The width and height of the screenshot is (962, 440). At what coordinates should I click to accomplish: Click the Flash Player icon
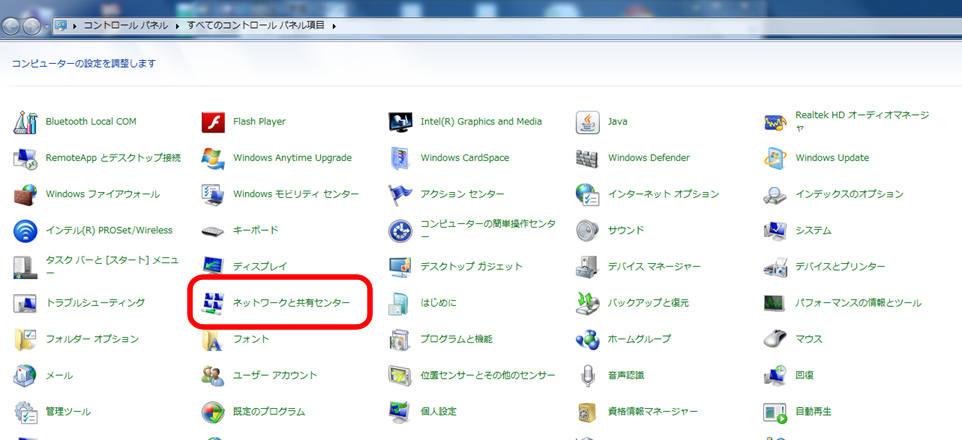point(213,122)
